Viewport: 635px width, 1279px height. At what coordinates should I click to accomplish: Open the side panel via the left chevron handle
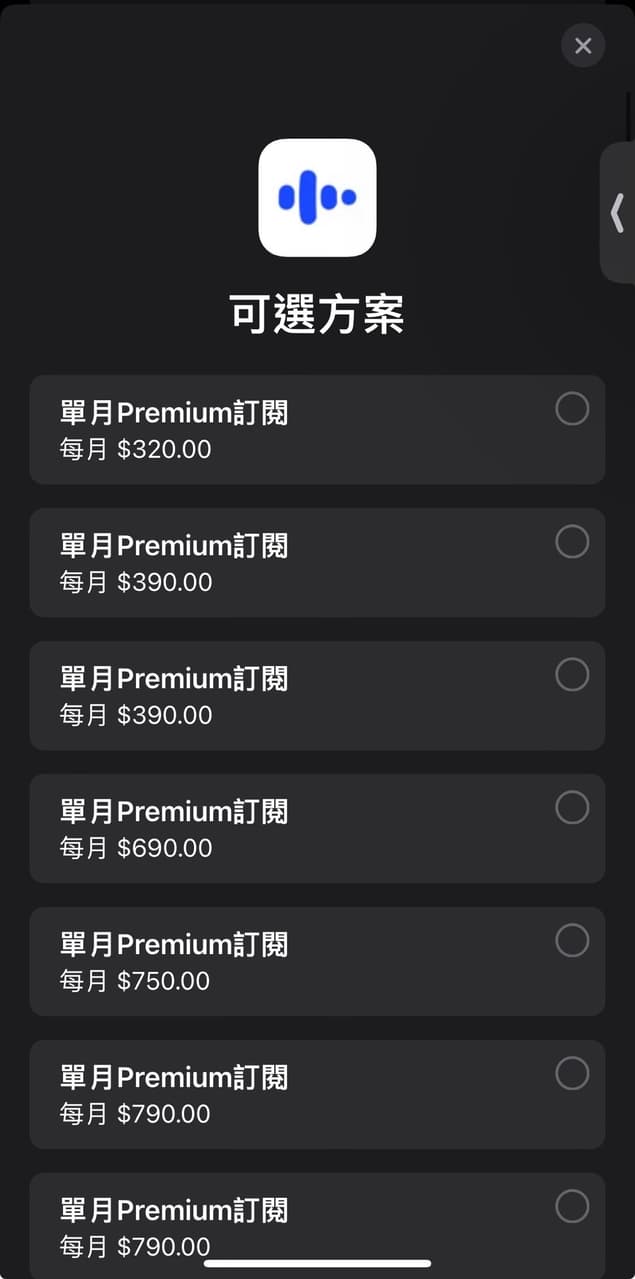click(617, 213)
